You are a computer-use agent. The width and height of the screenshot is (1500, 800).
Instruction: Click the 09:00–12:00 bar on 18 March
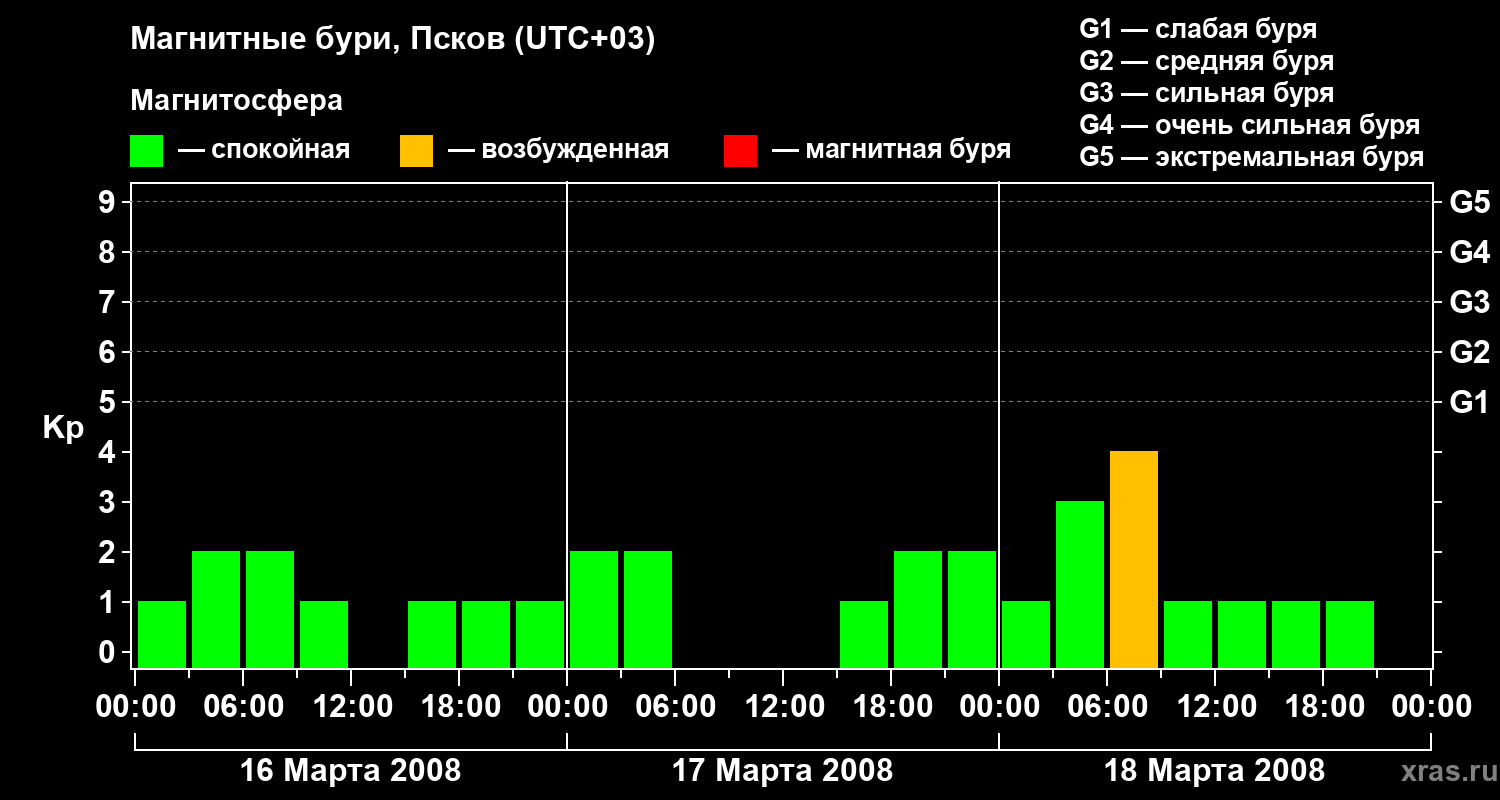[x=1188, y=635]
